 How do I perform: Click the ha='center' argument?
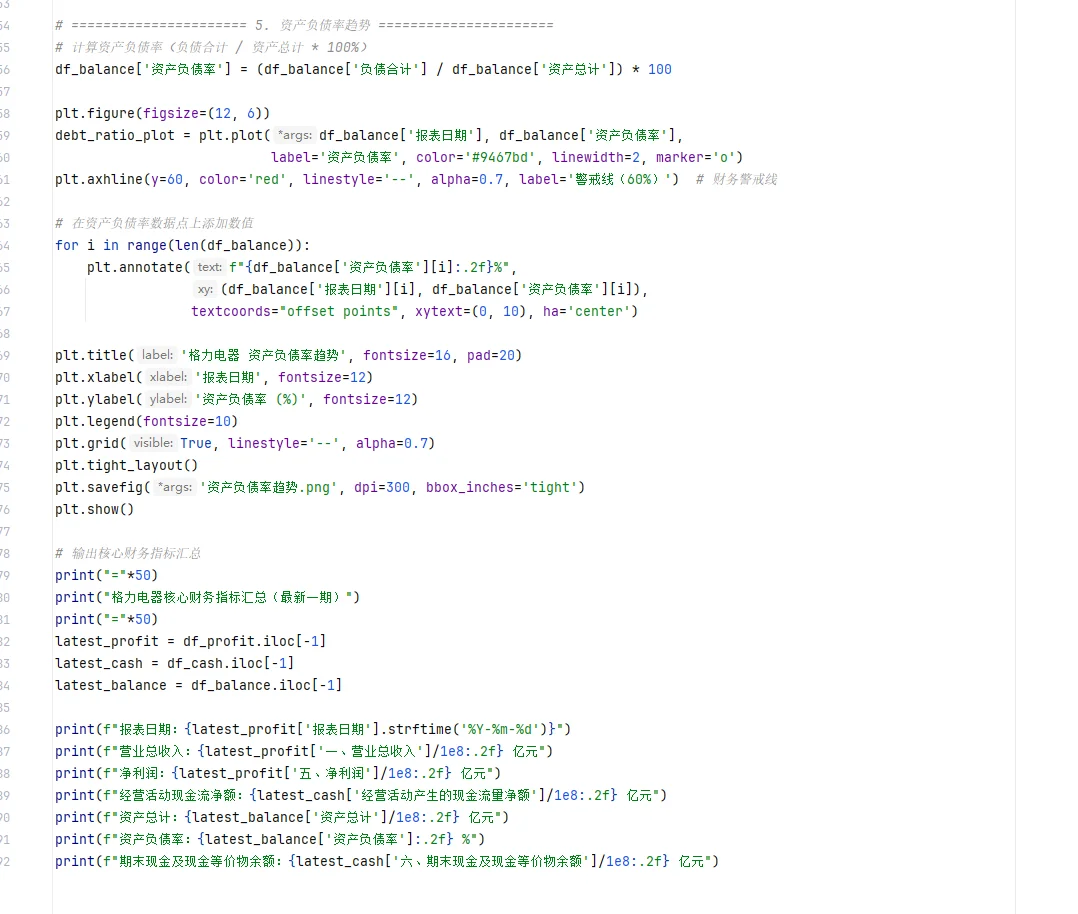click(x=586, y=312)
